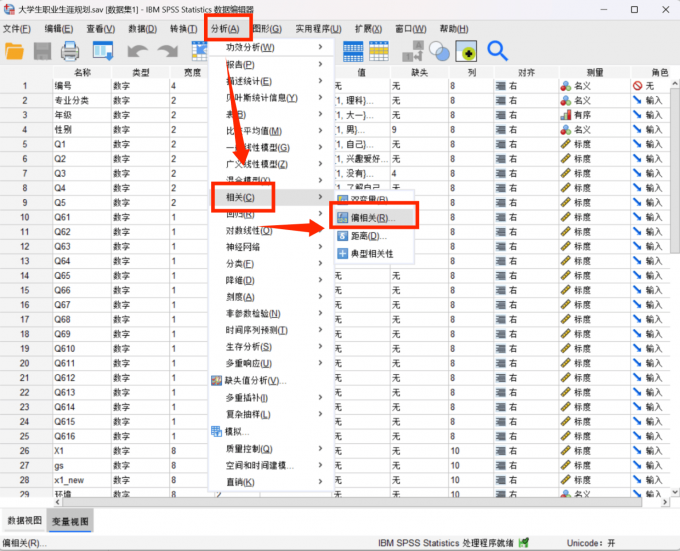Expand the 报告(P) submenu arrow
Screen dimensions: 680x551
pos(320,64)
